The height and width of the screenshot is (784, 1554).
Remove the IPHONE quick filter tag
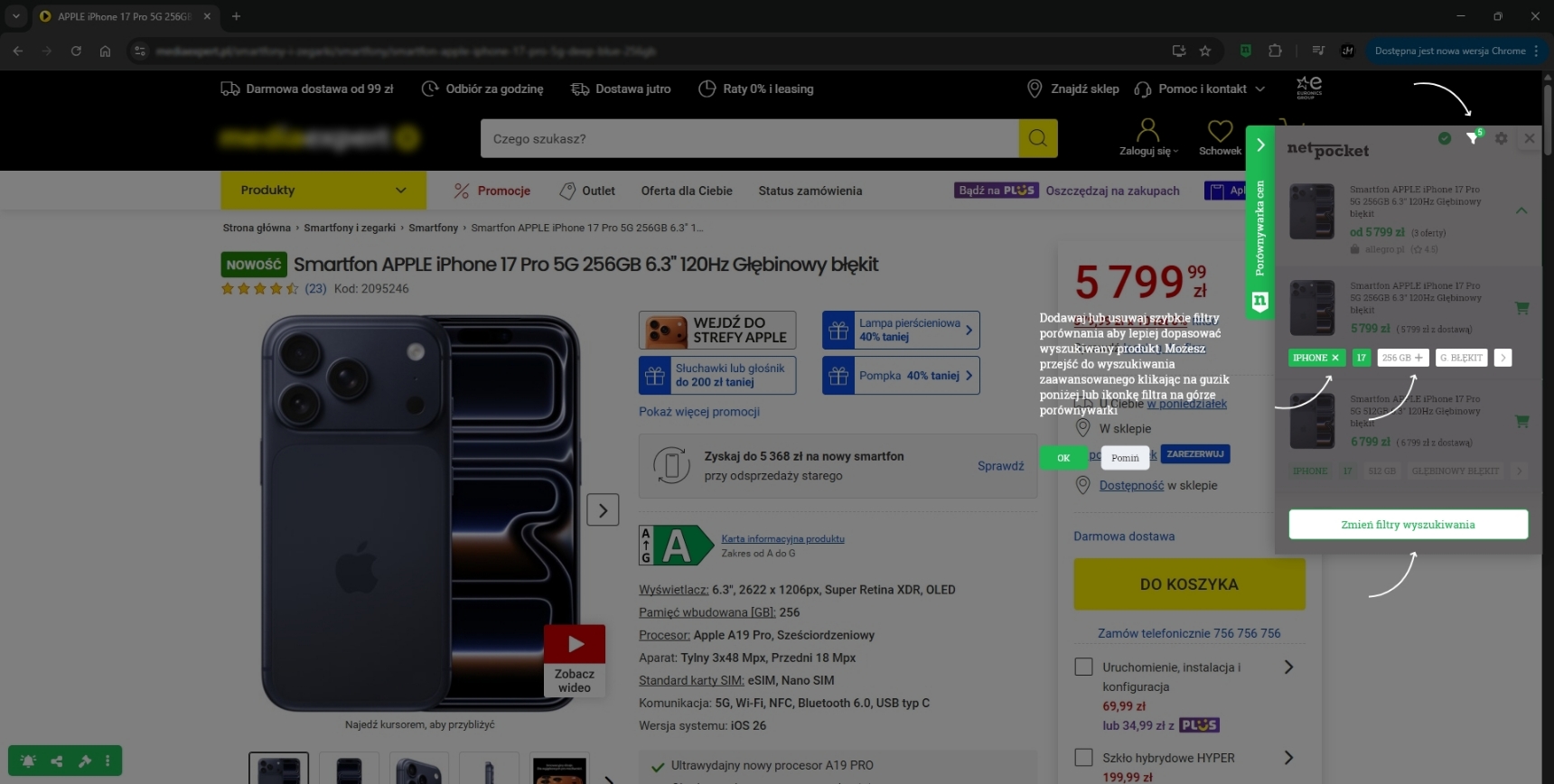(1335, 358)
